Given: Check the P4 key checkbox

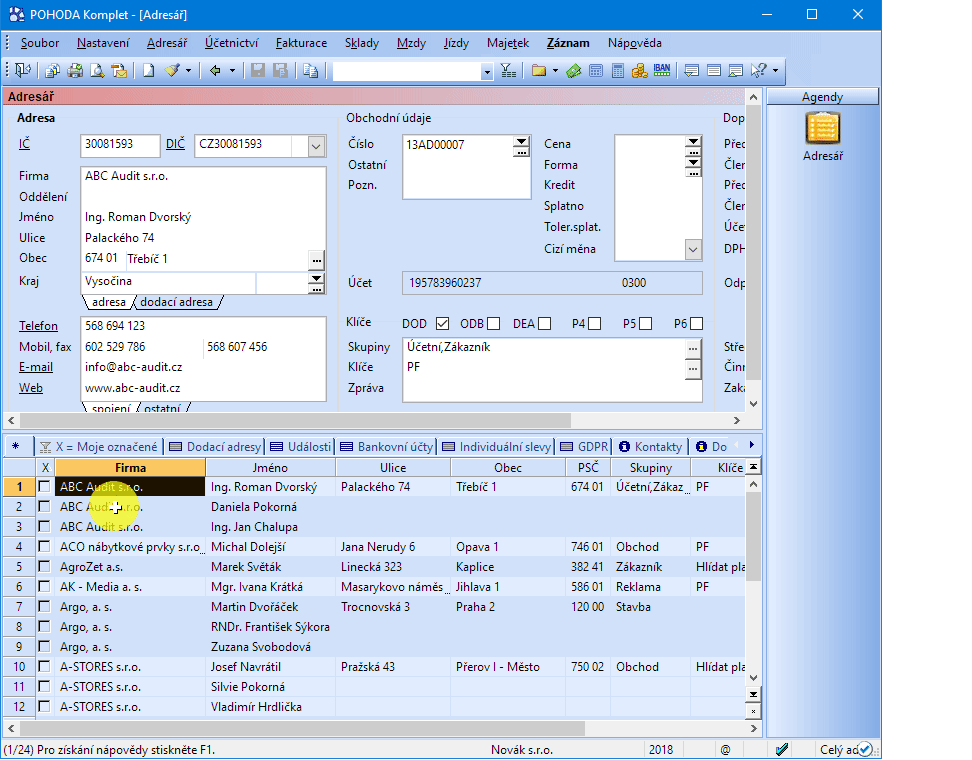Looking at the screenshot, I should (594, 324).
